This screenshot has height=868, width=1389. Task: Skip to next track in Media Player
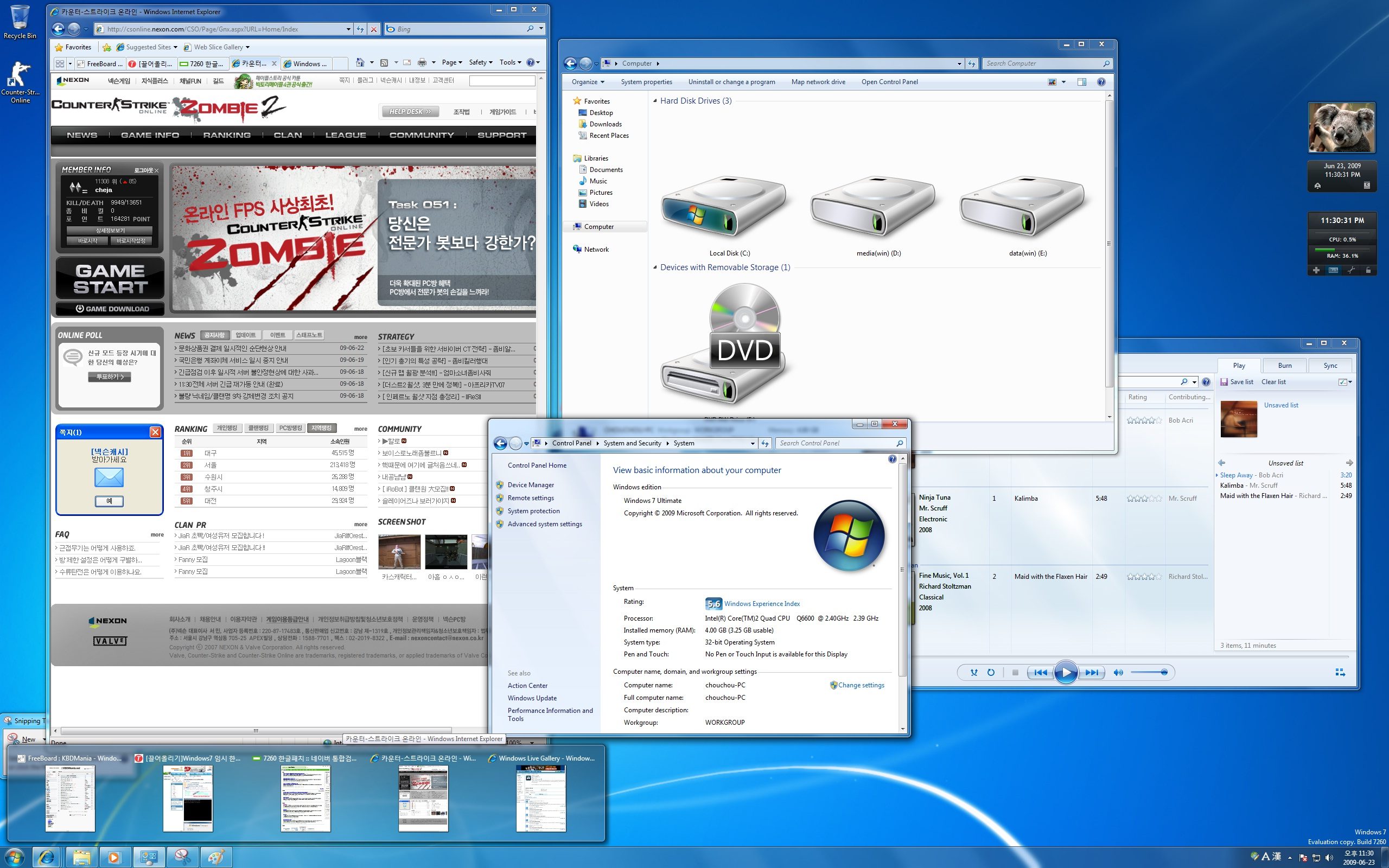(1092, 672)
